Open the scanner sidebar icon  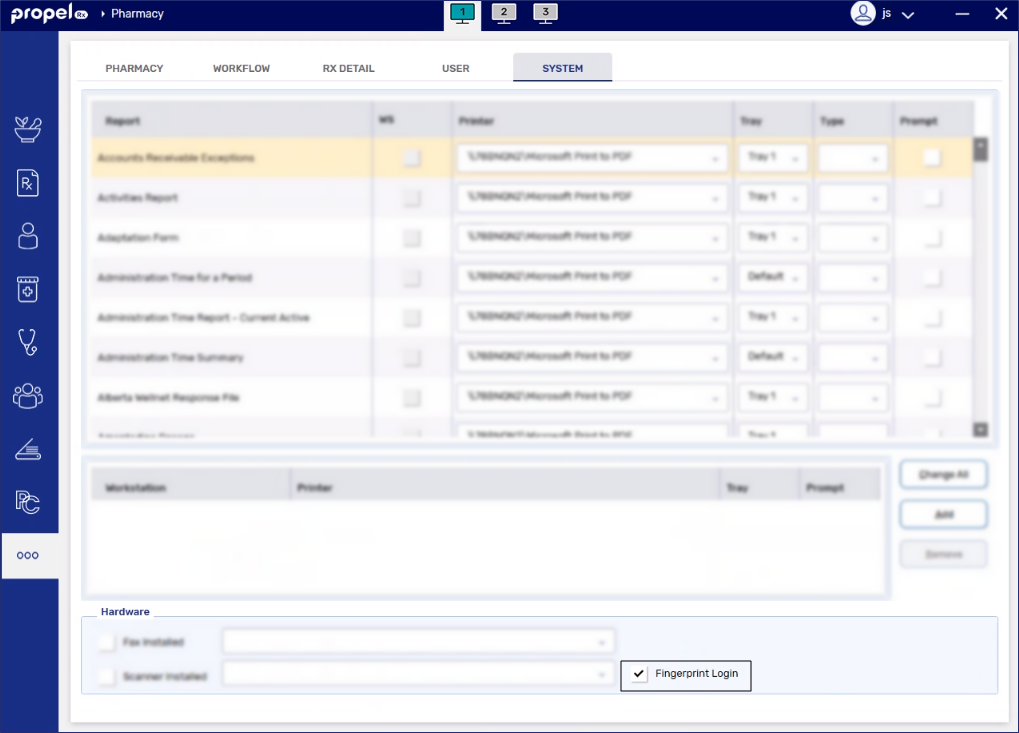coord(28,450)
